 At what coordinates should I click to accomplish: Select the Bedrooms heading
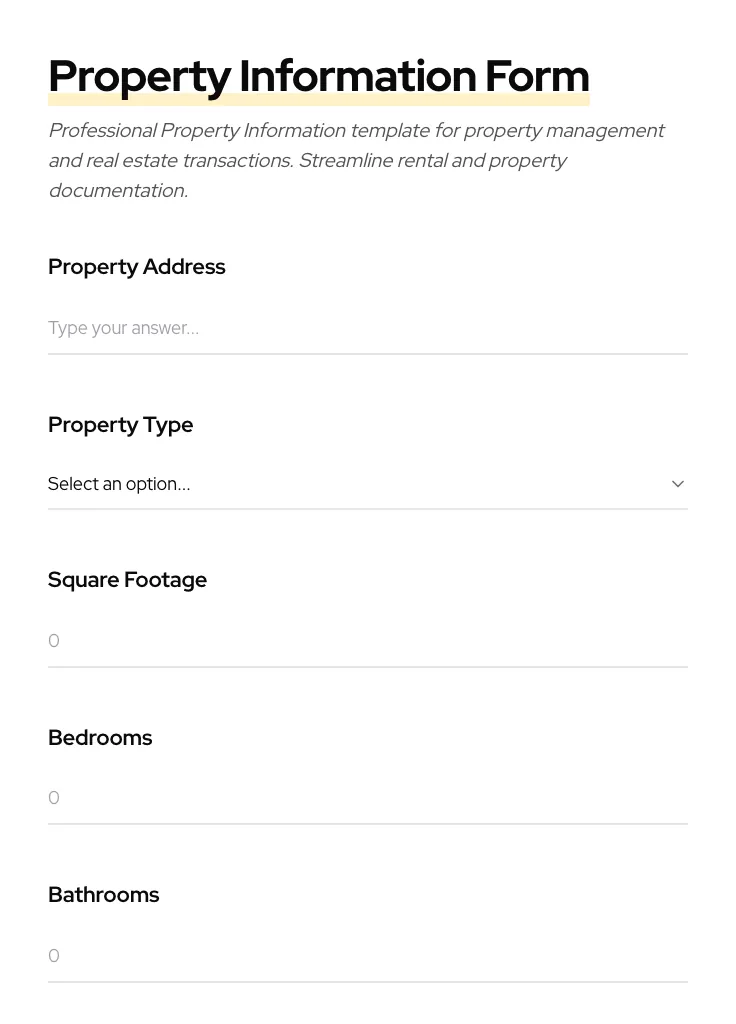coord(100,738)
